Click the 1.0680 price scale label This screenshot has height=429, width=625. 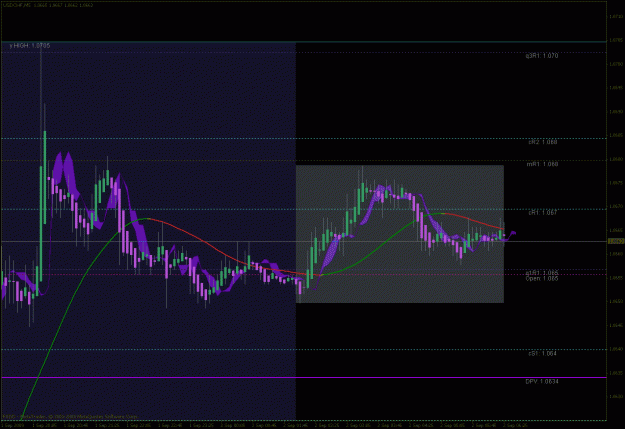(x=616, y=159)
